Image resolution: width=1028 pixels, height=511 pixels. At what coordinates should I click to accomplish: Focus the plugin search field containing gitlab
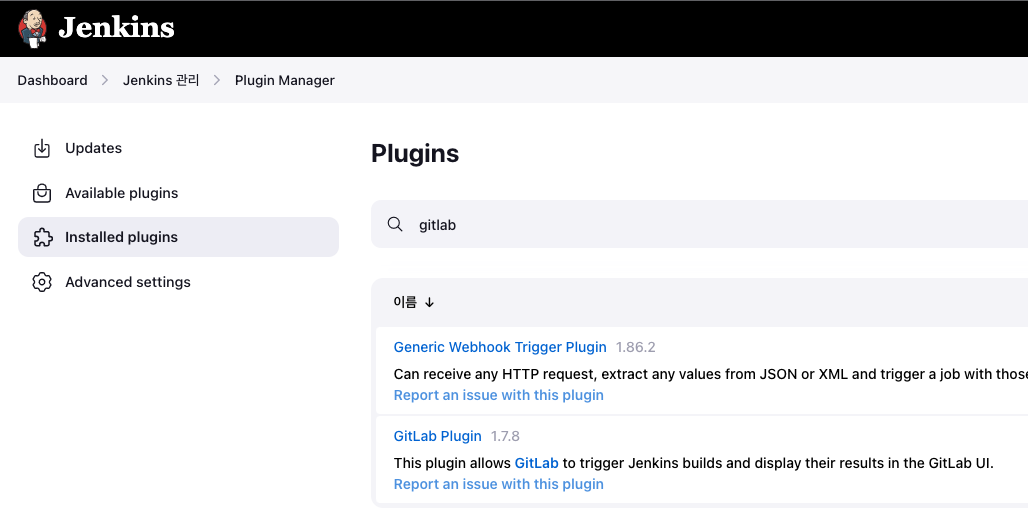[x=700, y=225]
